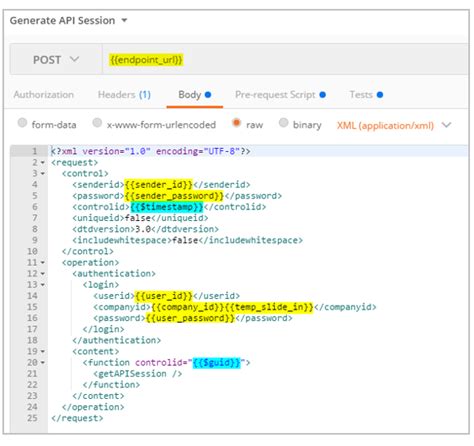Select the raw body radio button

[x=236, y=123]
